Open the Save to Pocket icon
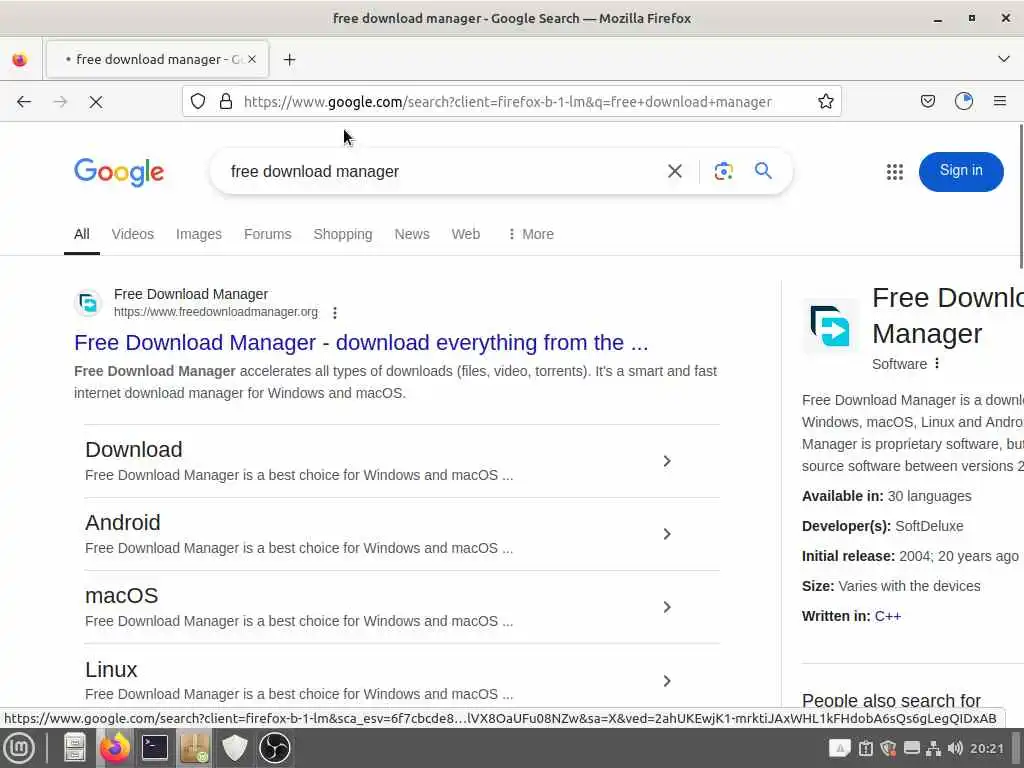1024x768 pixels. (x=928, y=101)
